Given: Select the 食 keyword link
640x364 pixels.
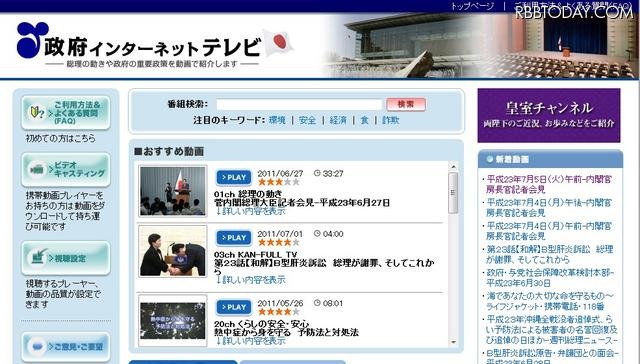Looking at the screenshot, I should pyautogui.click(x=364, y=120).
